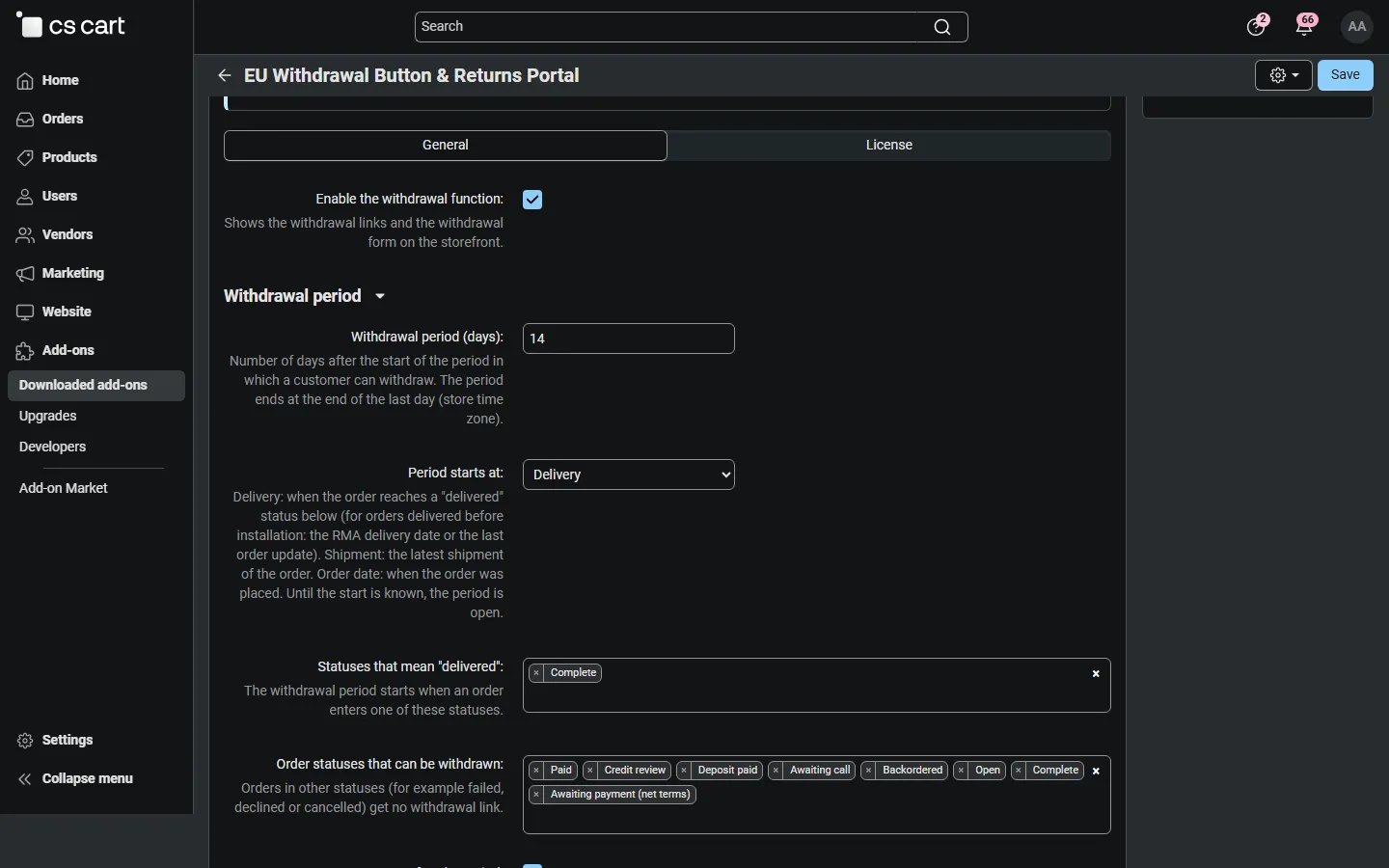Go to Downloaded add-ons
The width and height of the screenshot is (1389, 868).
96,386
